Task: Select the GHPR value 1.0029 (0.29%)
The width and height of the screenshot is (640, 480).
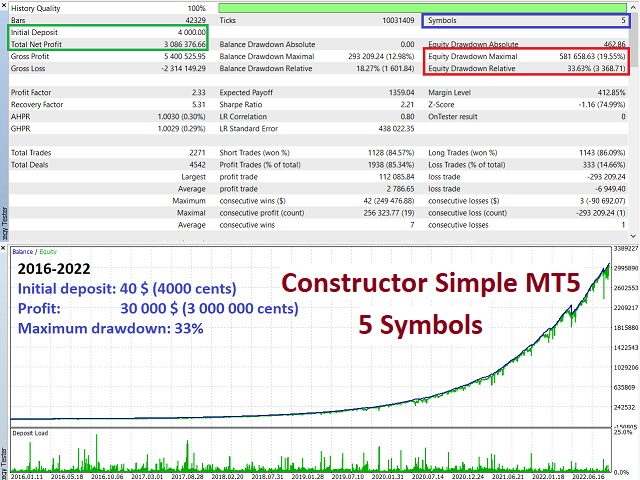Action: tap(182, 129)
